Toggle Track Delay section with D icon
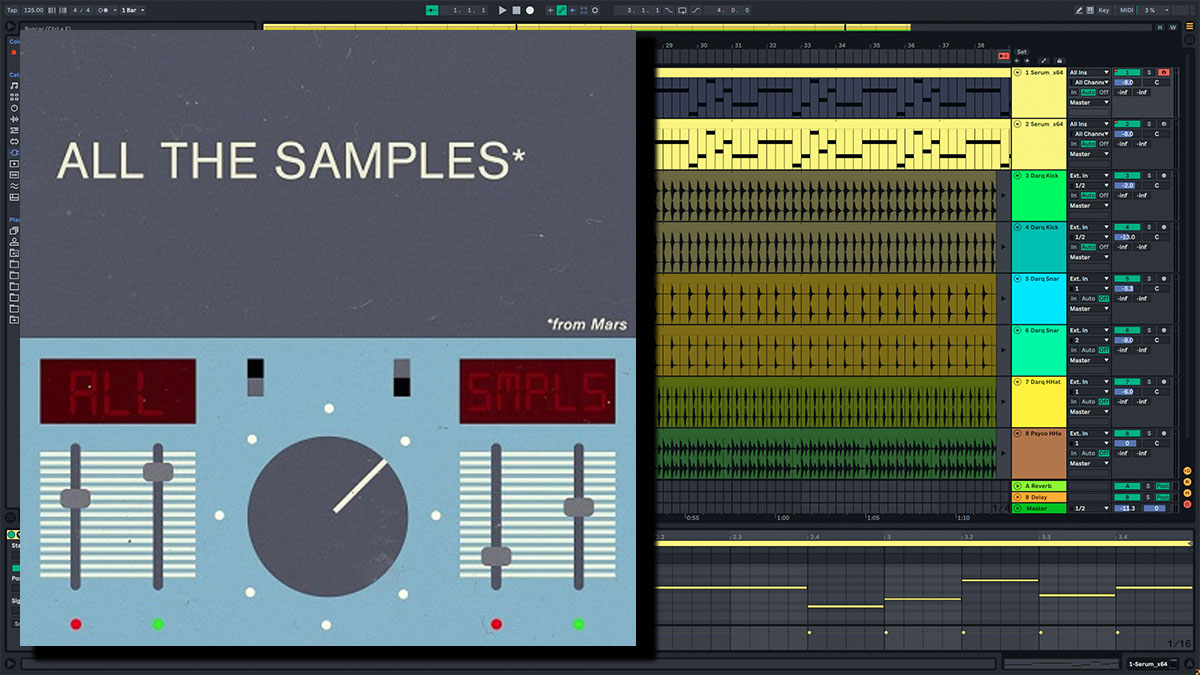Screen dimensions: 1200x675 (x=1187, y=504)
